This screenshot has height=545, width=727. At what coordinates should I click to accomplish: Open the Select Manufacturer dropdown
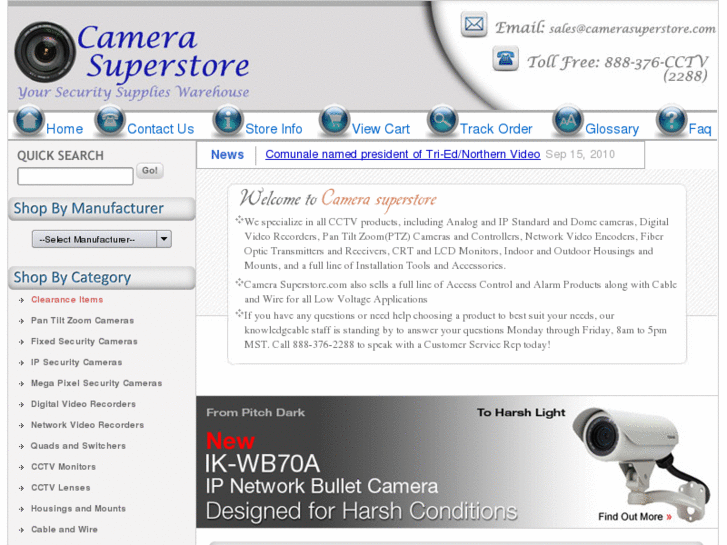click(102, 239)
